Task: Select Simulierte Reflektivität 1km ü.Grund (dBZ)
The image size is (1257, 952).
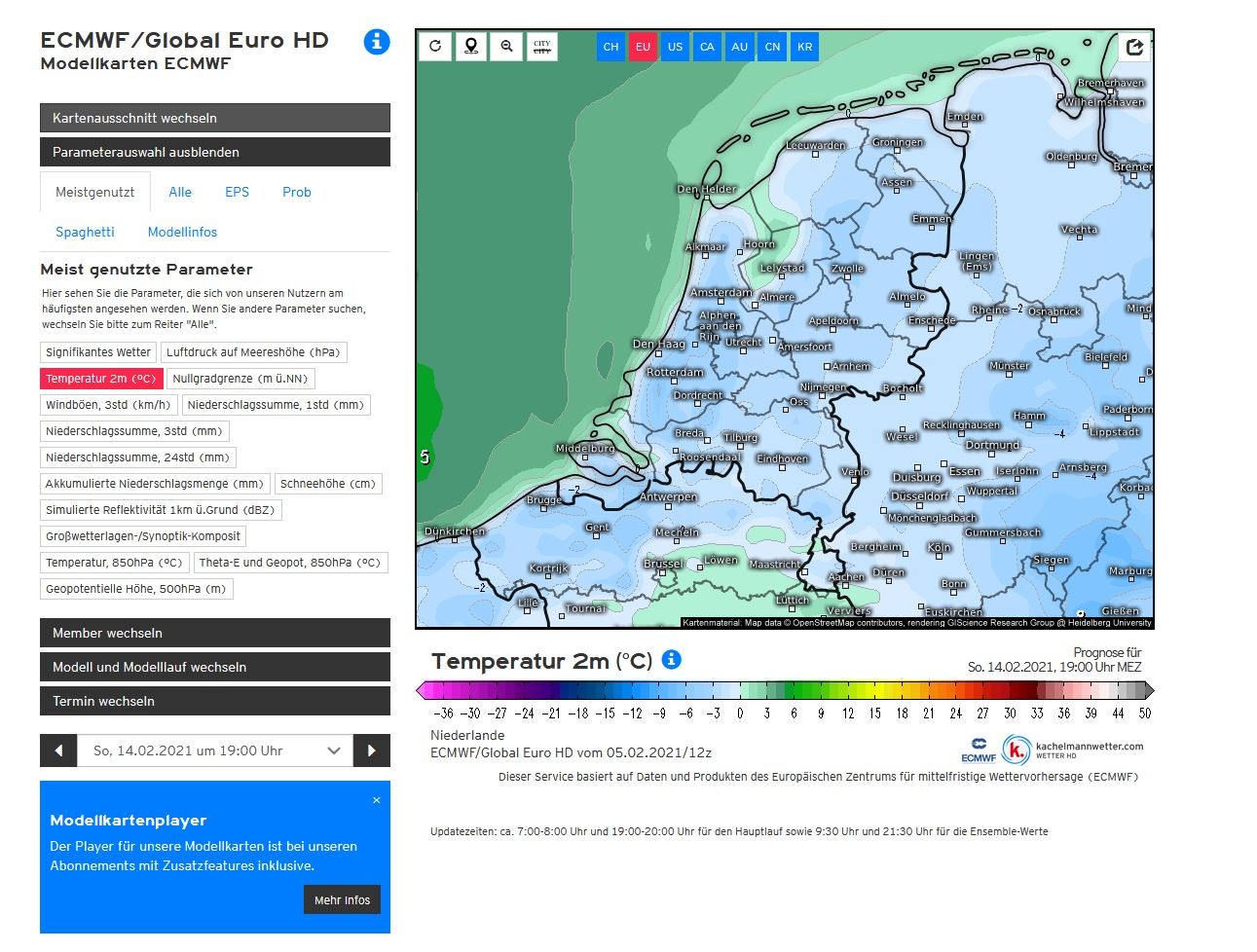Action: pos(161,510)
